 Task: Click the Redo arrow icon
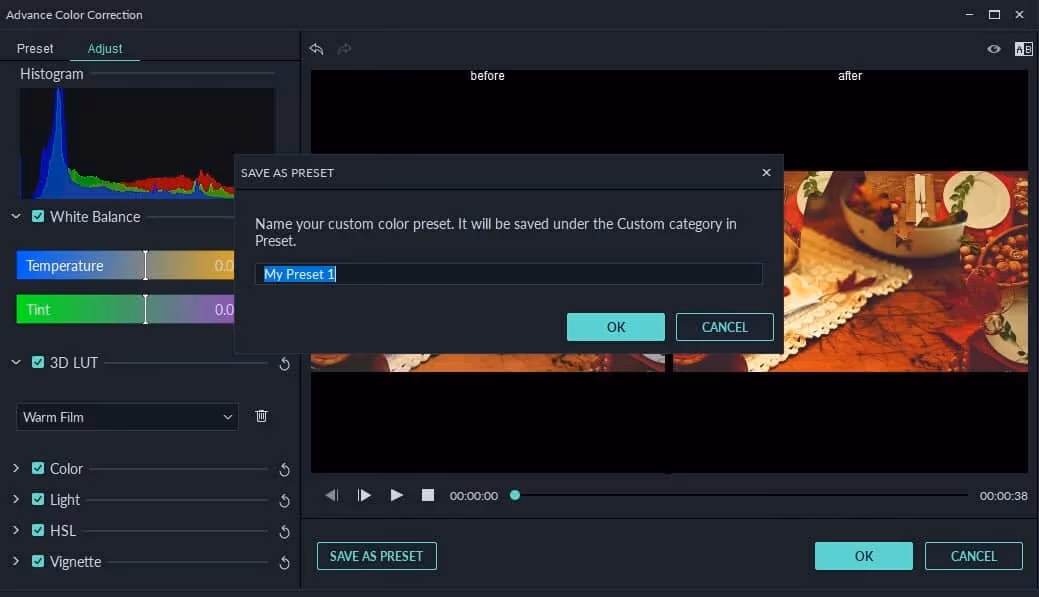[x=344, y=49]
